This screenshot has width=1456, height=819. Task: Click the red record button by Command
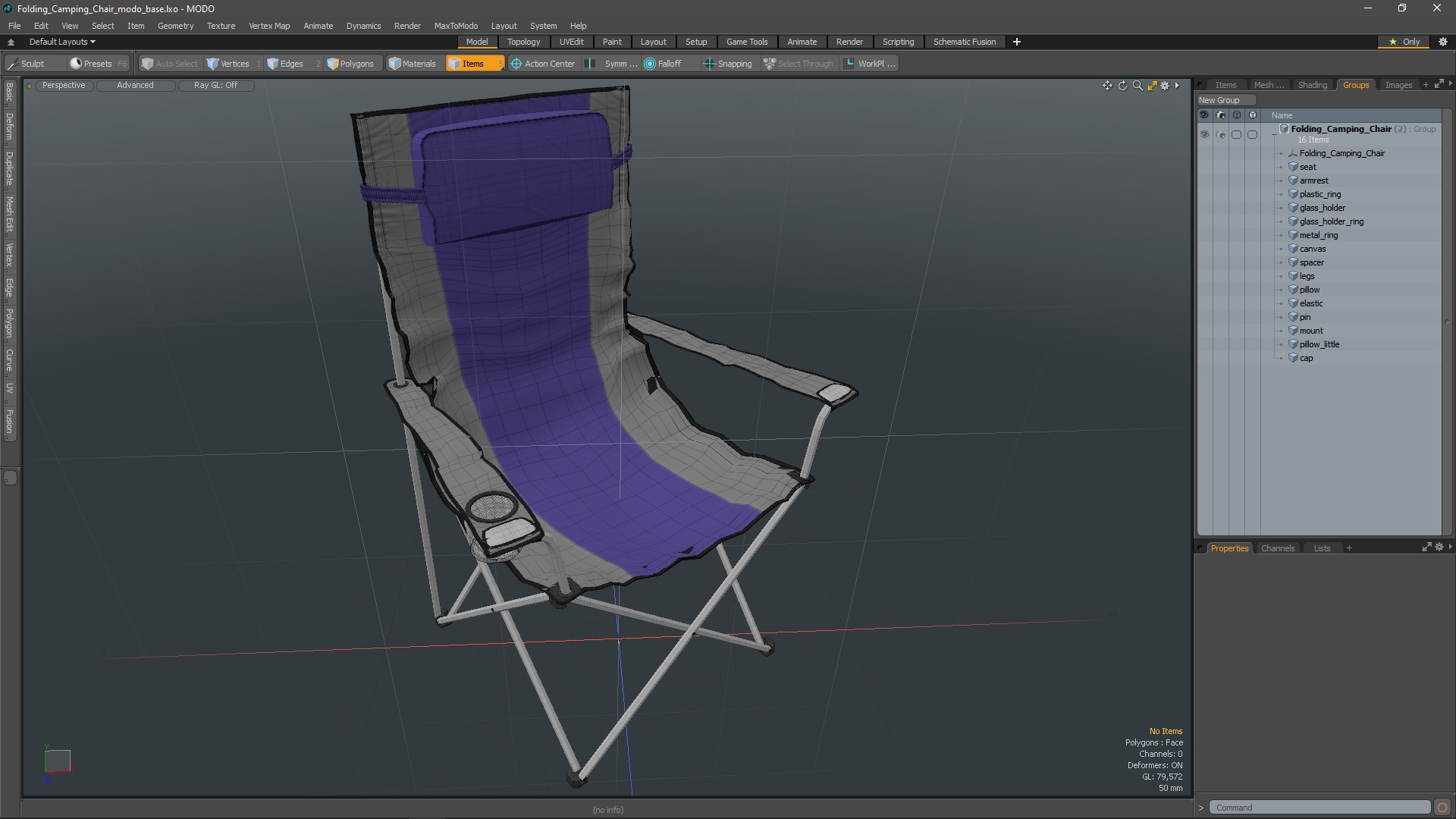pos(1442,808)
